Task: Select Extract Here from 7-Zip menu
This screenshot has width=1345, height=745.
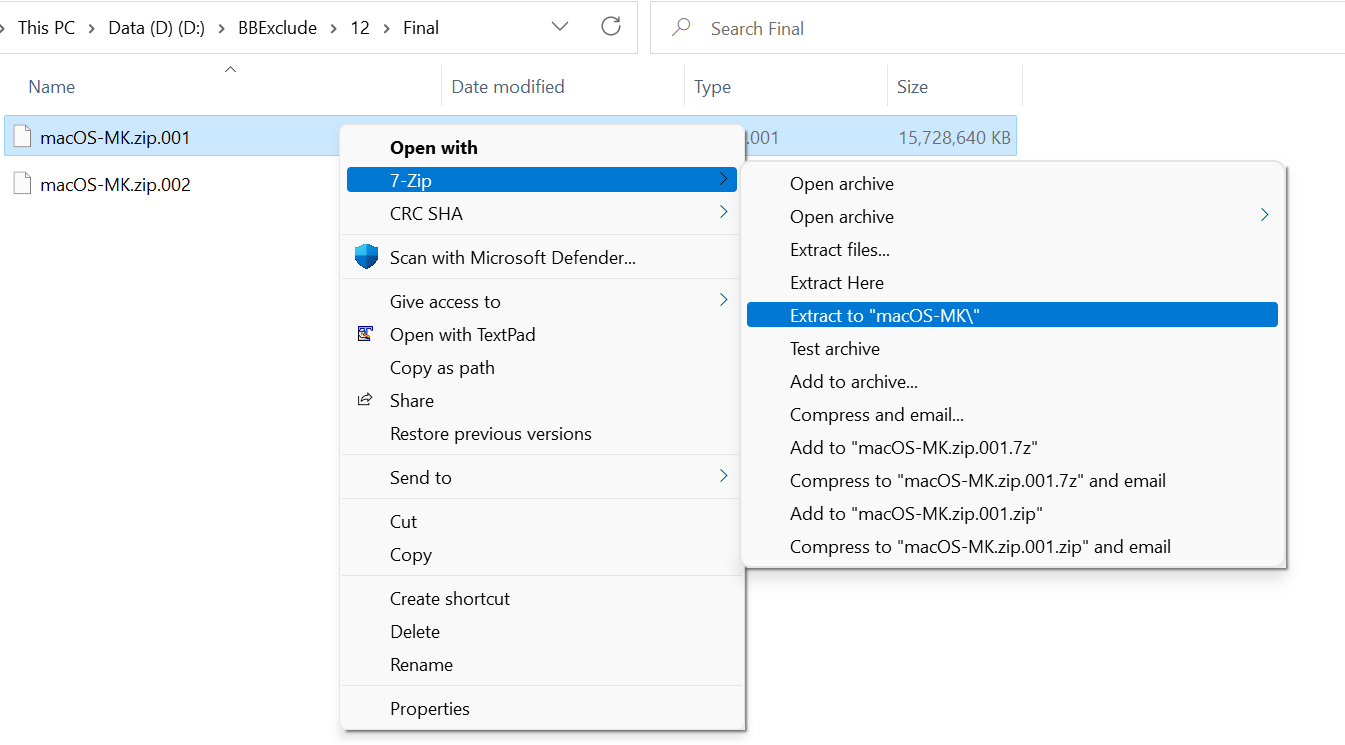Action: [x=836, y=282]
